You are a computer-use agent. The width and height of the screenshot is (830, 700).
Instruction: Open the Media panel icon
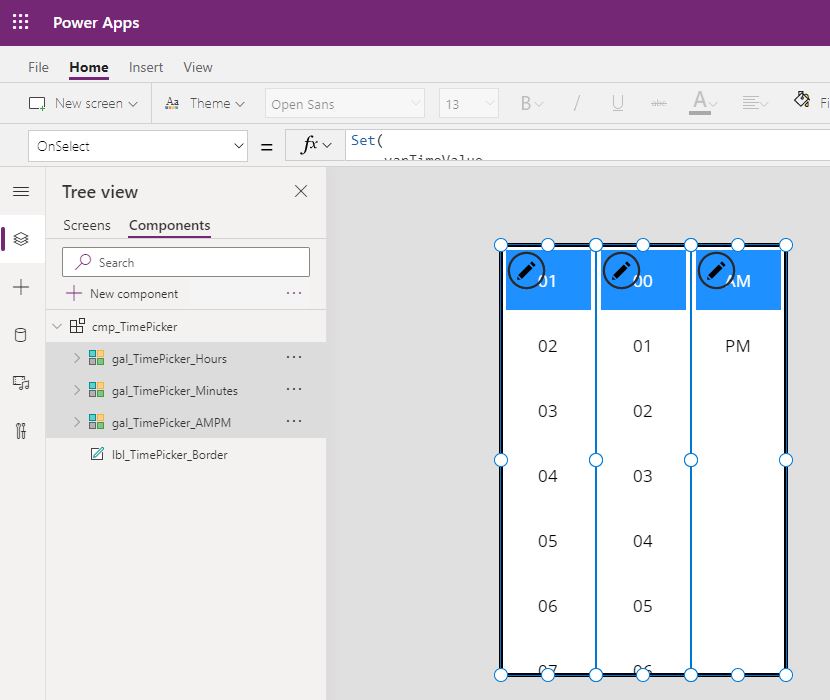pyautogui.click(x=20, y=383)
